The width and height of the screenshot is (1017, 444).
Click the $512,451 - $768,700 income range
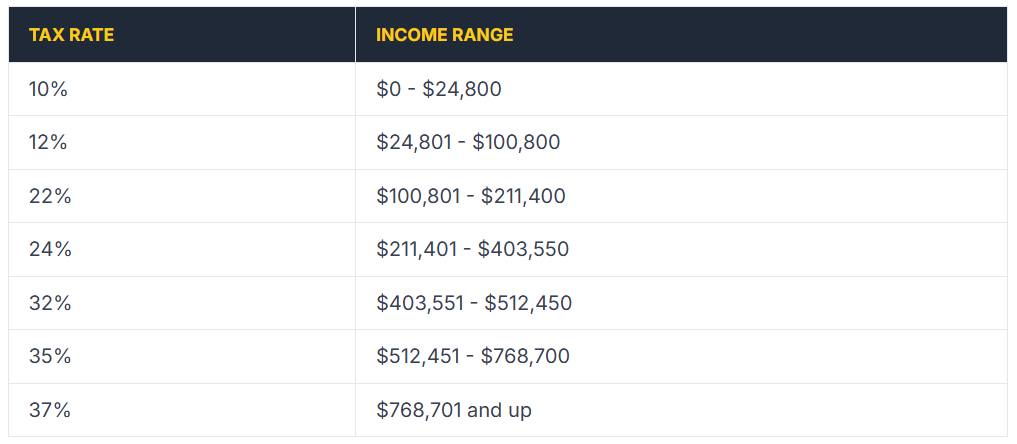coord(473,356)
